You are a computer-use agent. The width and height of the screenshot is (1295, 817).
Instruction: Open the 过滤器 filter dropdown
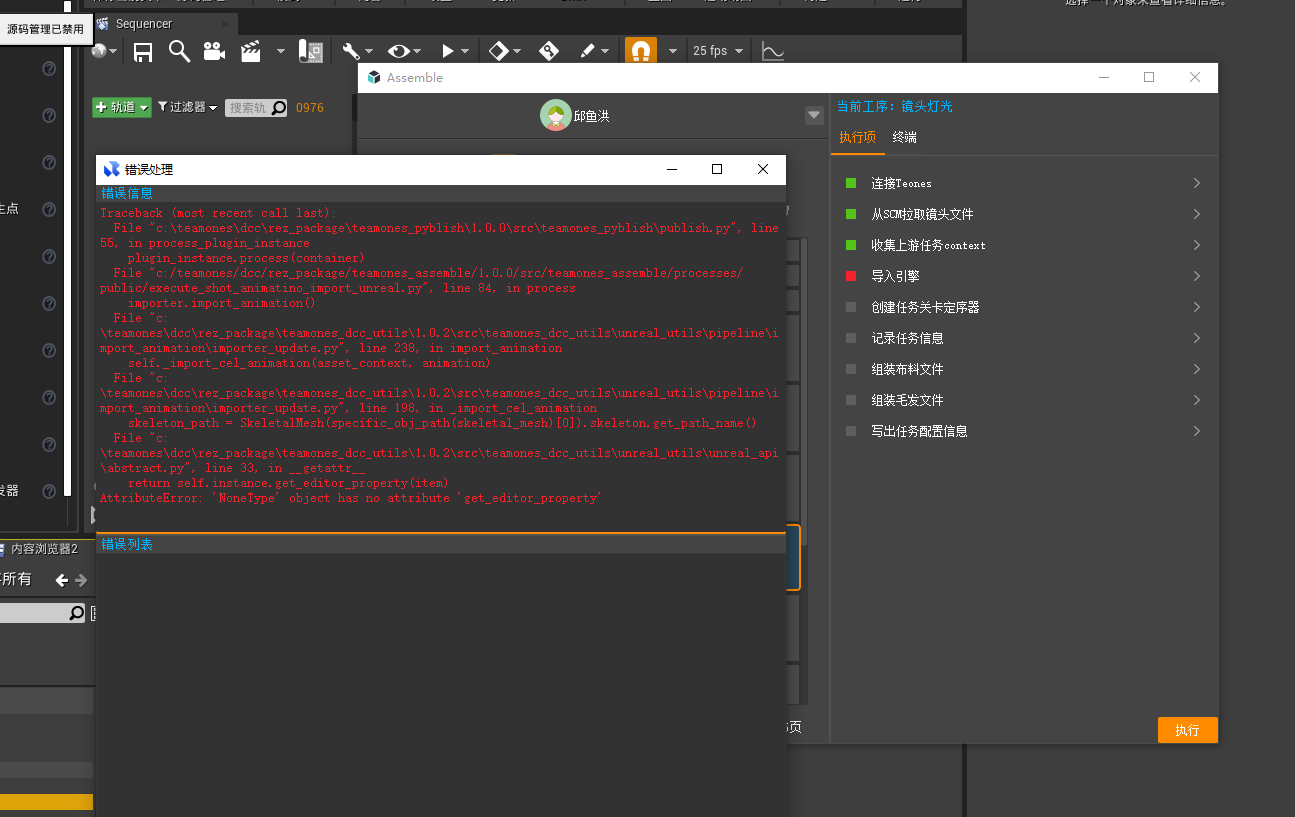coord(187,107)
